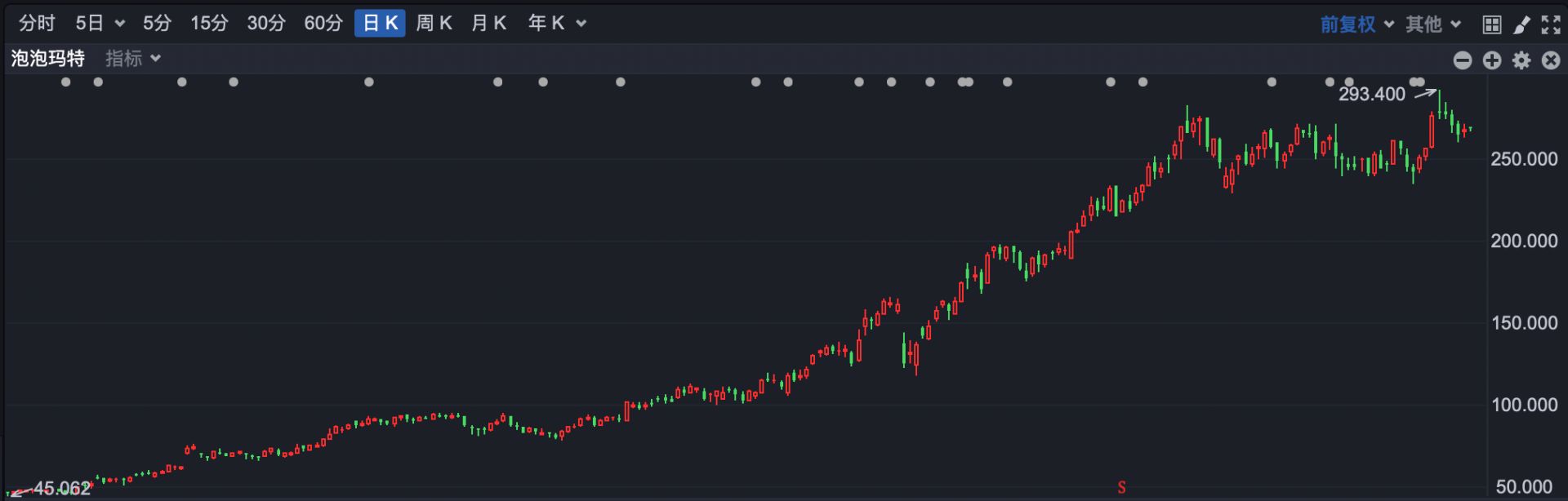Open chart settings gear icon
Screen dimensions: 1568x501
click(1521, 60)
